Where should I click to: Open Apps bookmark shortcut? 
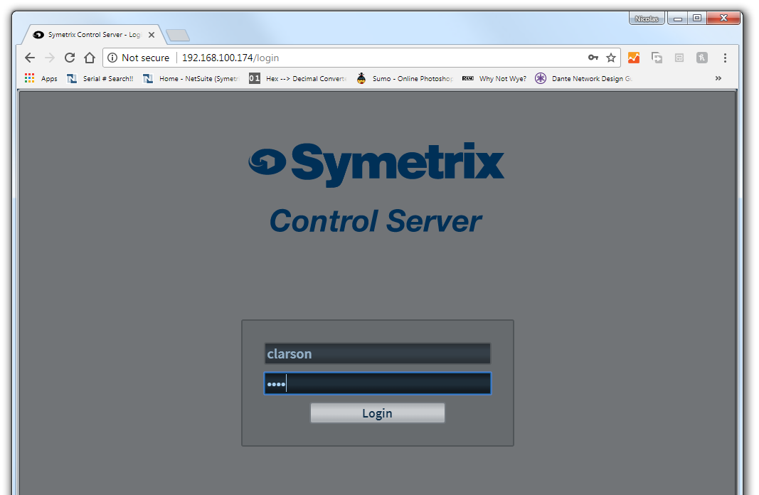coord(41,78)
